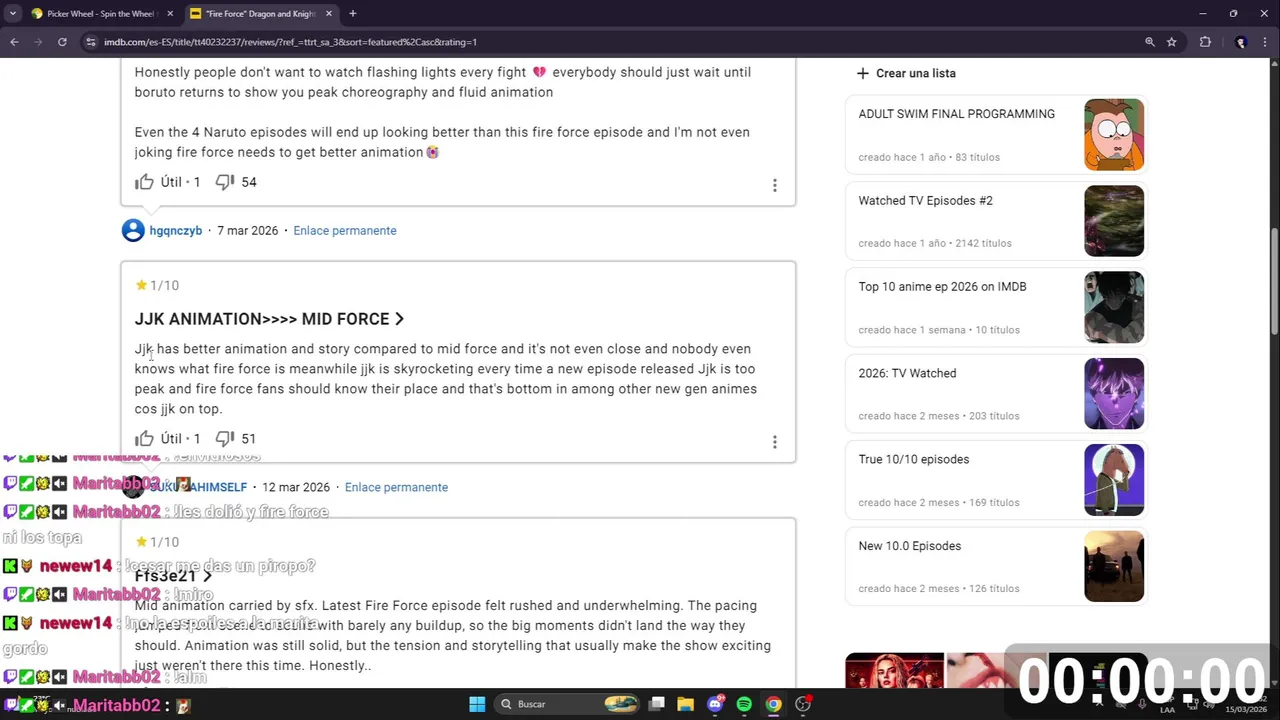Open the True 10/10 episodes thumbnail

click(1114, 480)
